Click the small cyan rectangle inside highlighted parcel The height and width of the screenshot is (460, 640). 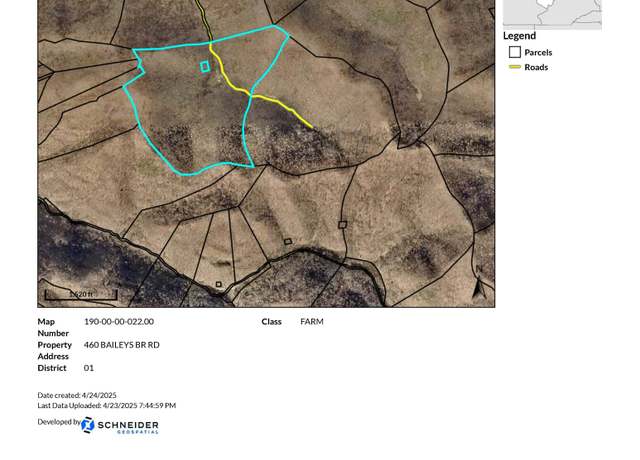205,67
